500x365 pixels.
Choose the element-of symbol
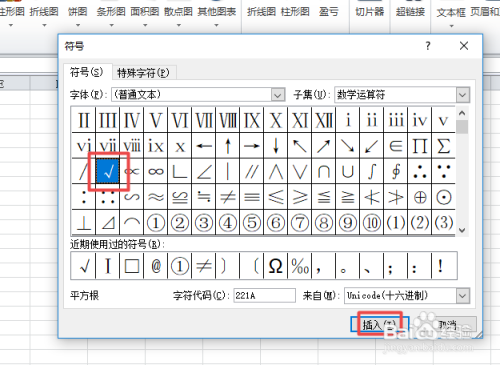pos(396,146)
